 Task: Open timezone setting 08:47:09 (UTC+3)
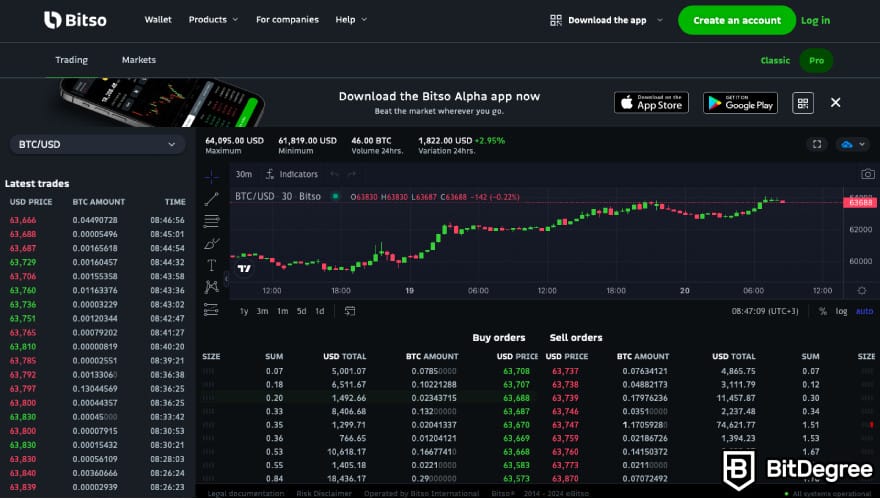tap(765, 311)
